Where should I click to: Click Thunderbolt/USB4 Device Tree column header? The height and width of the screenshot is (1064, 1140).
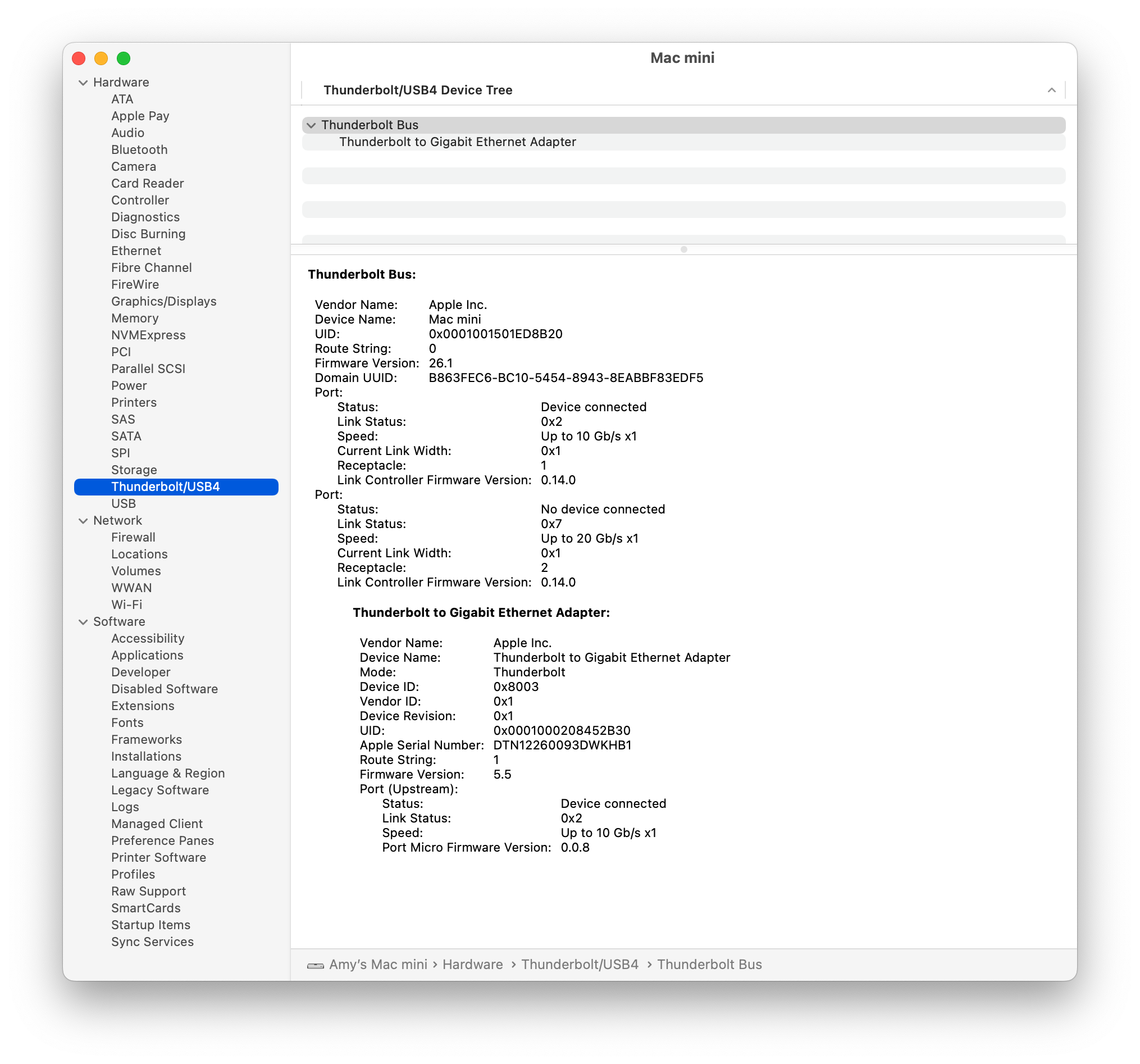pyautogui.click(x=417, y=90)
